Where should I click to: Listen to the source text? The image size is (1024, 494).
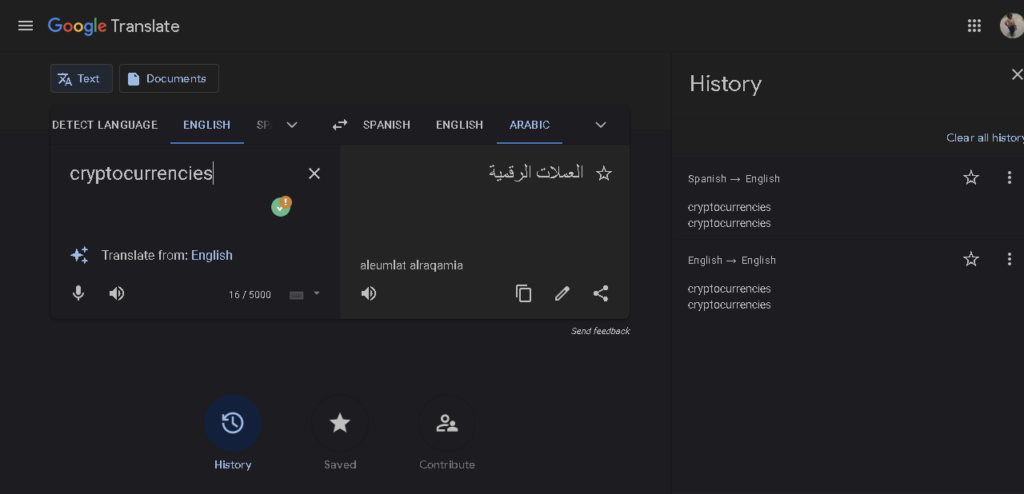coord(117,294)
